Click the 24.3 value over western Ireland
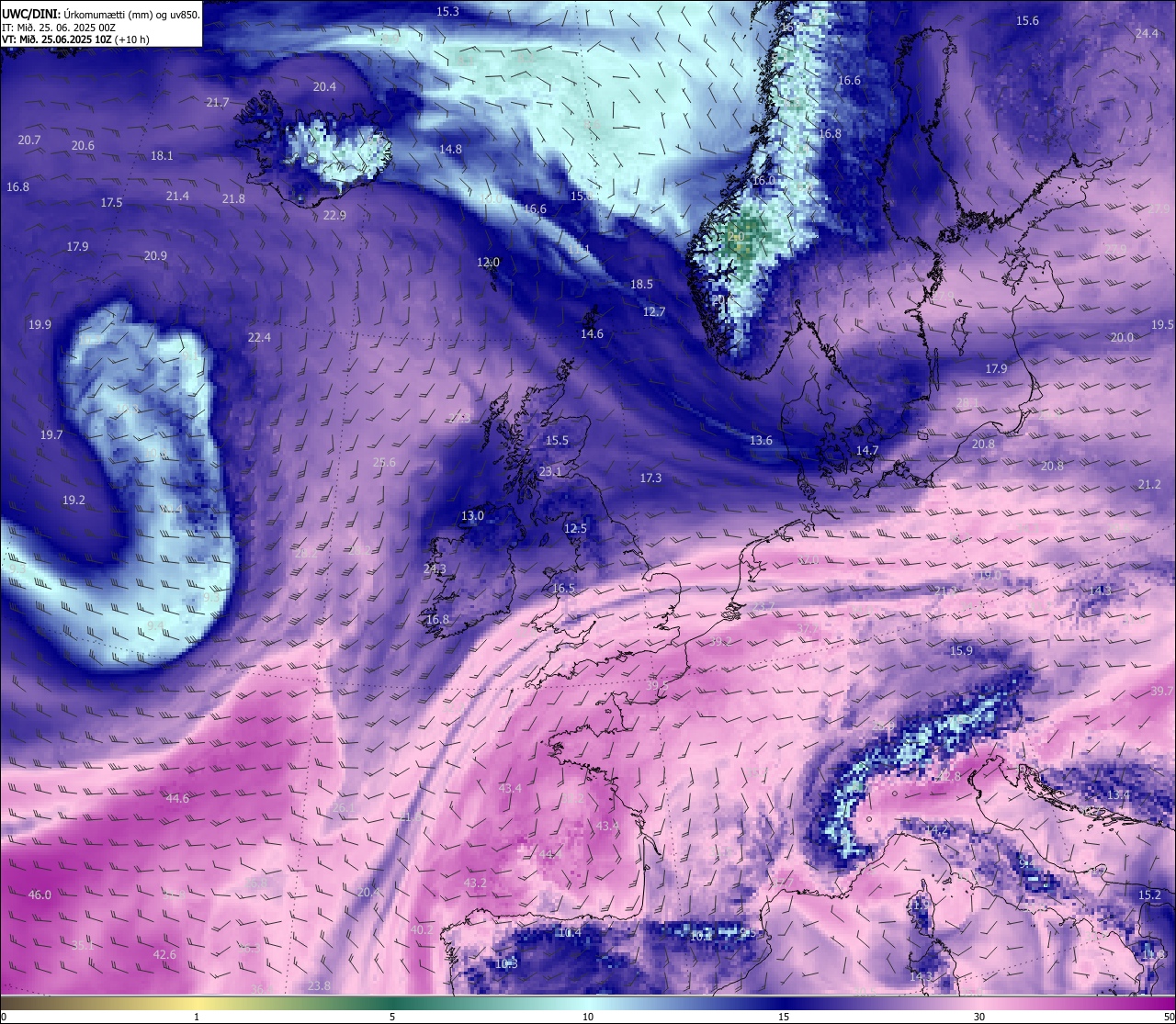Viewport: 1176px width, 1024px height. (x=435, y=568)
